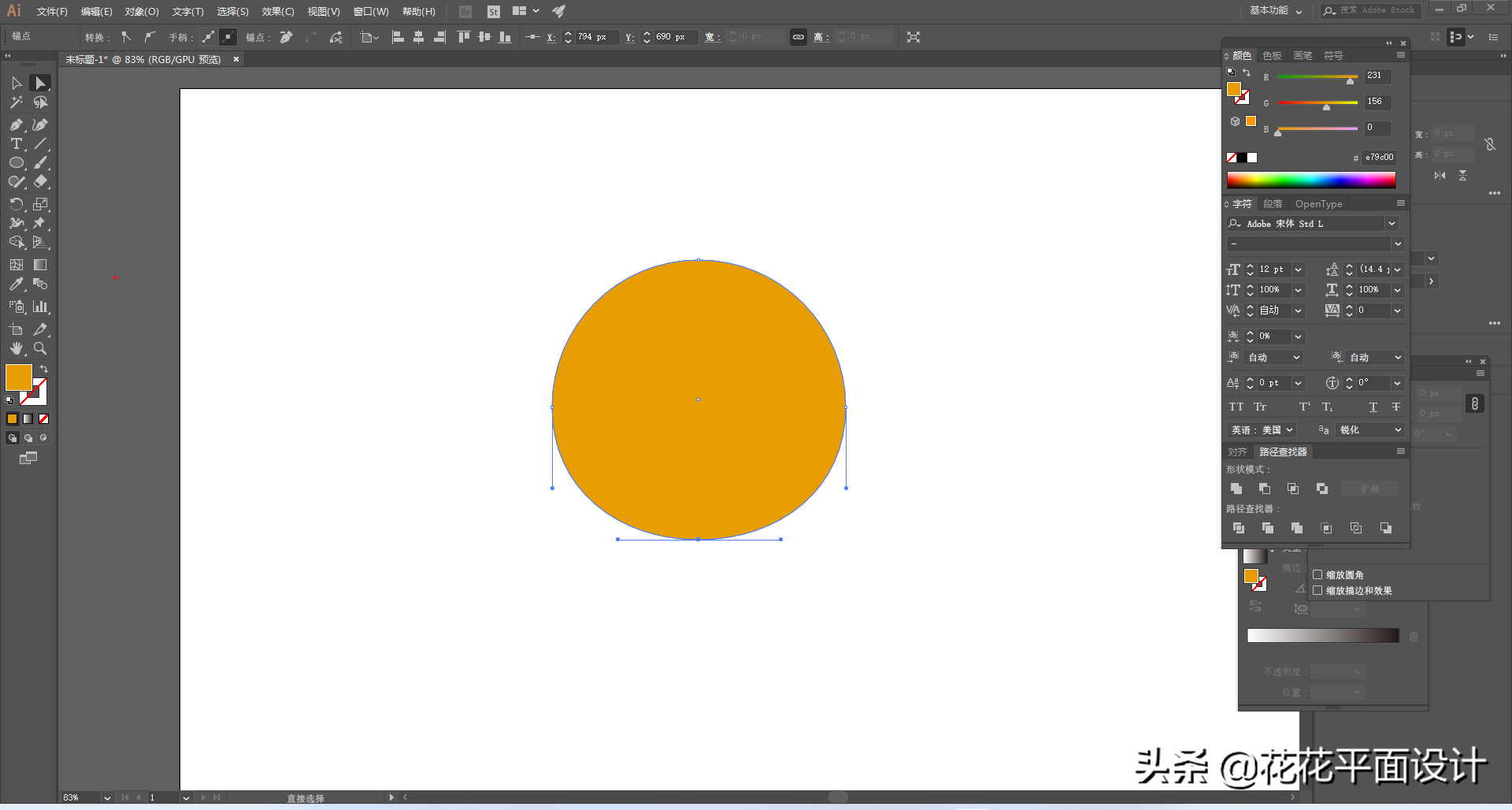The image size is (1512, 810).
Task: Open the 83% zoom level dropdown
Action: point(107,797)
